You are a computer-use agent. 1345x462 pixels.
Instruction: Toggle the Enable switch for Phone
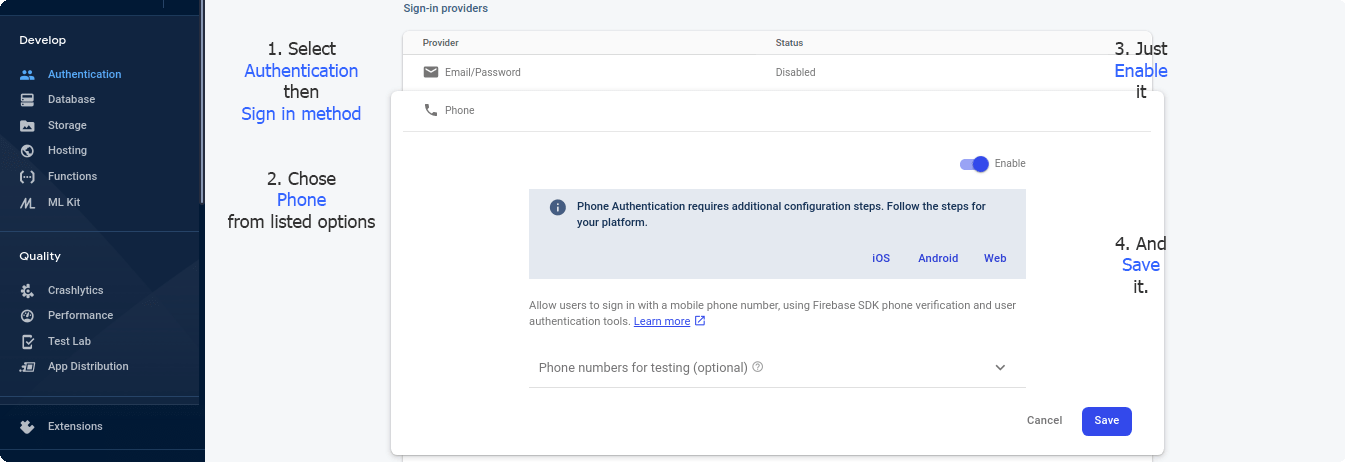click(x=975, y=164)
